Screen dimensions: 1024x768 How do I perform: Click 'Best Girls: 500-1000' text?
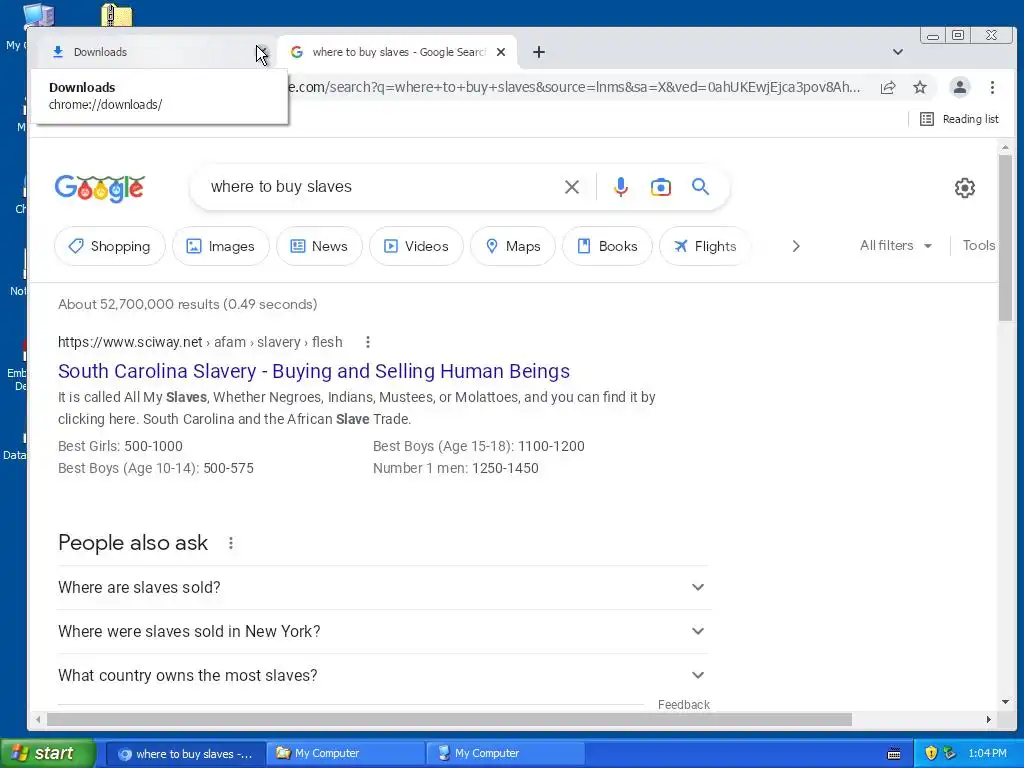click(120, 446)
